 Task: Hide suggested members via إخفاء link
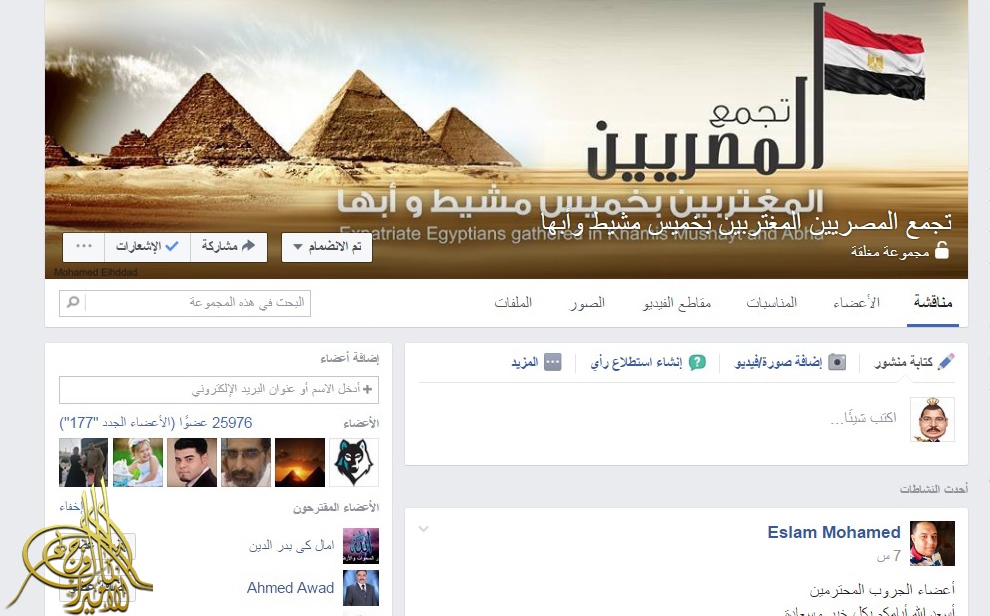(71, 507)
